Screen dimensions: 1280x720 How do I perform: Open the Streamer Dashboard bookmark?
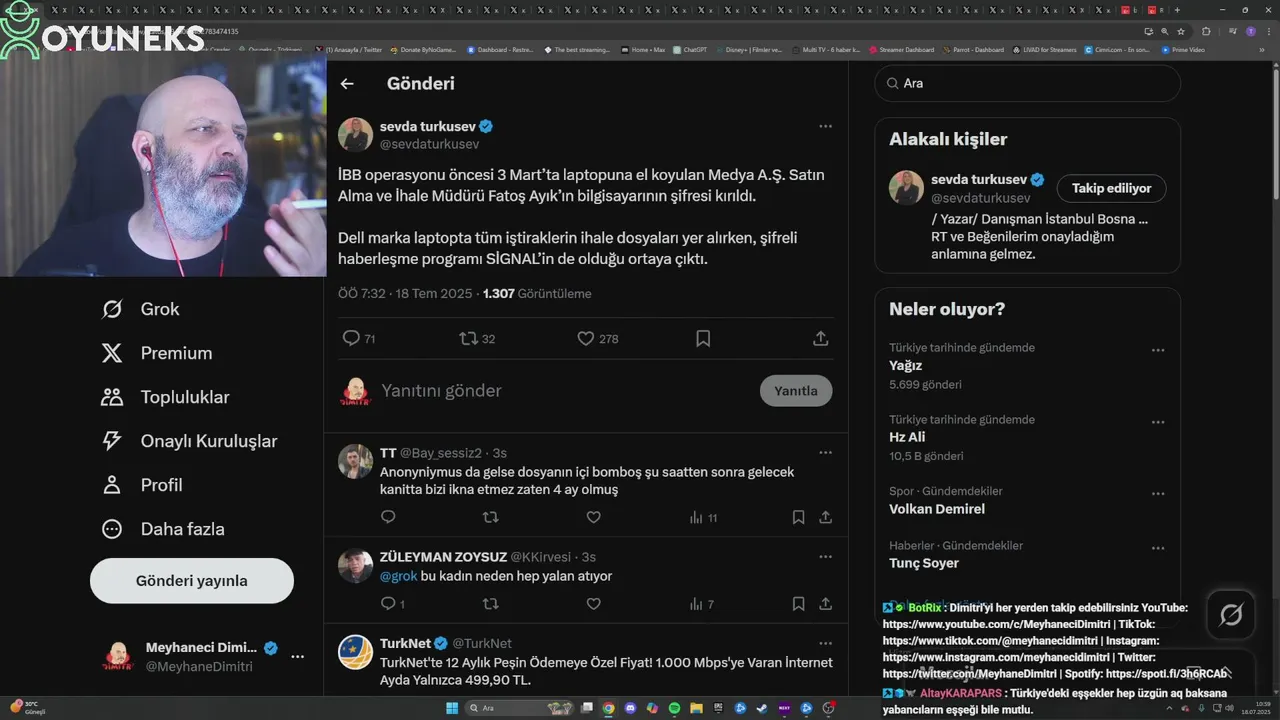coord(901,49)
